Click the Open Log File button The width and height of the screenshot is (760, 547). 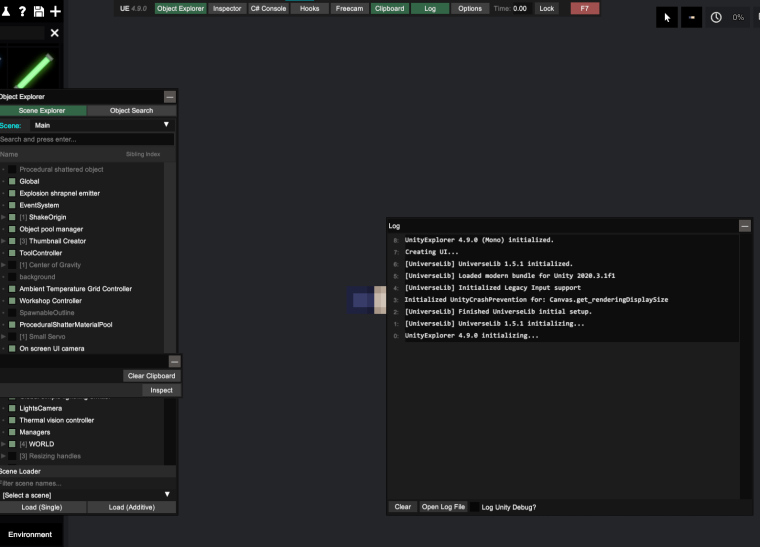pos(443,507)
